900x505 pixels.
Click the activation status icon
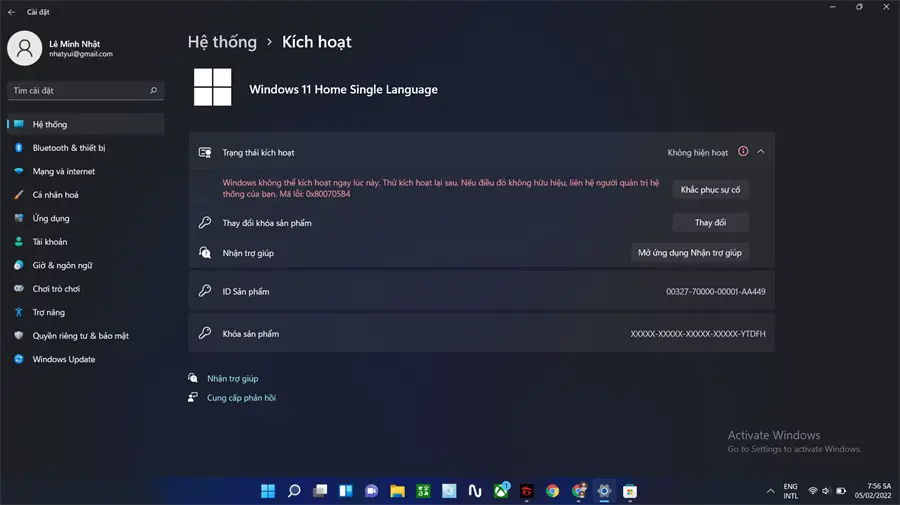point(205,152)
